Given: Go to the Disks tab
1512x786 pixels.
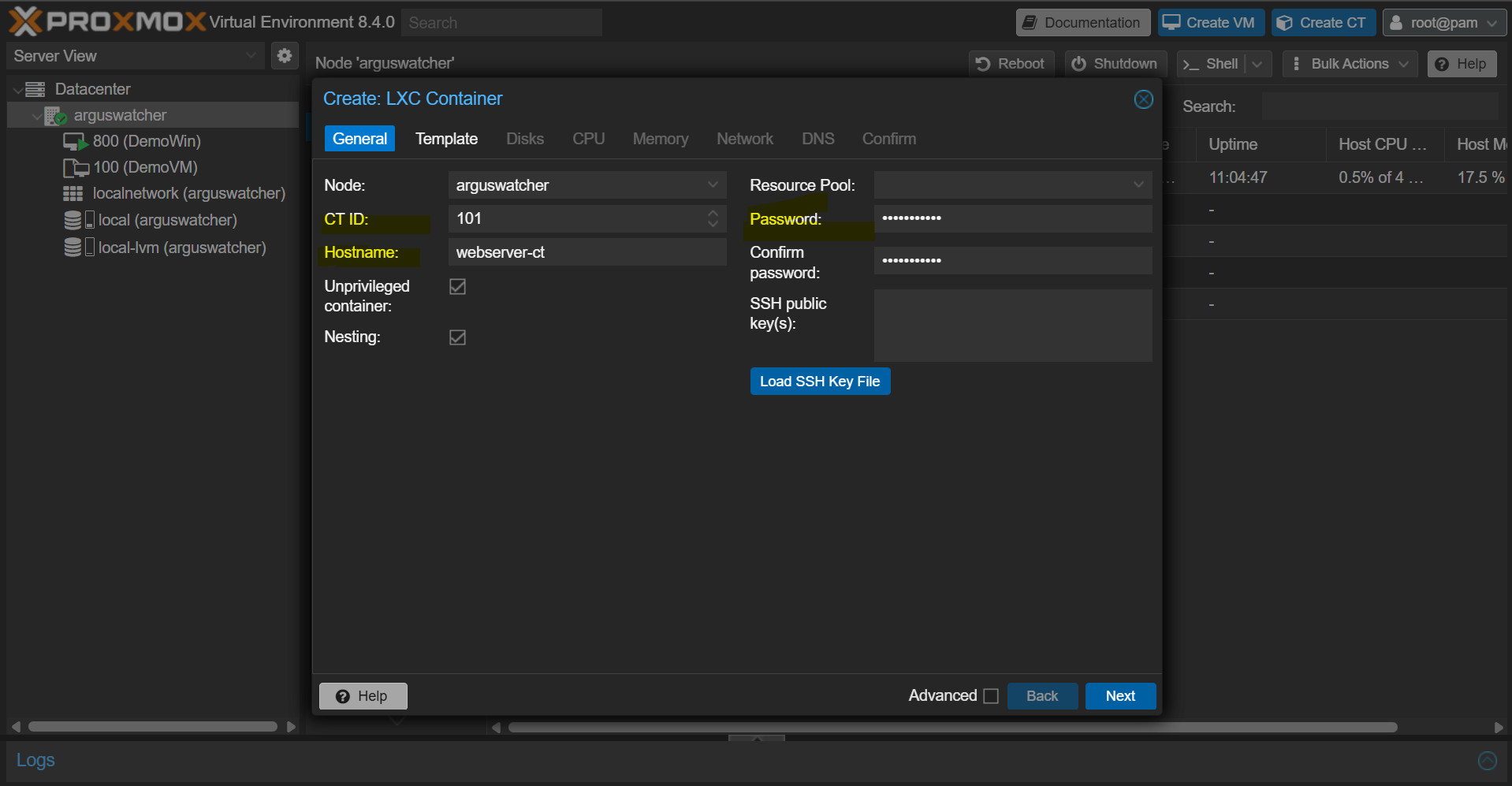Looking at the screenshot, I should (525, 139).
